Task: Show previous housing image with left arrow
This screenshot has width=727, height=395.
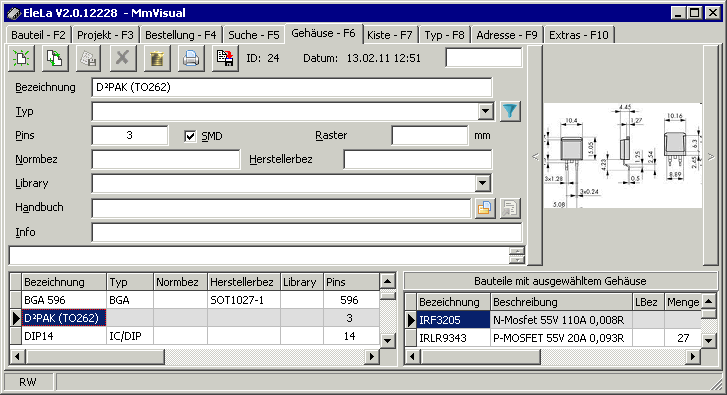Action: pos(535,156)
